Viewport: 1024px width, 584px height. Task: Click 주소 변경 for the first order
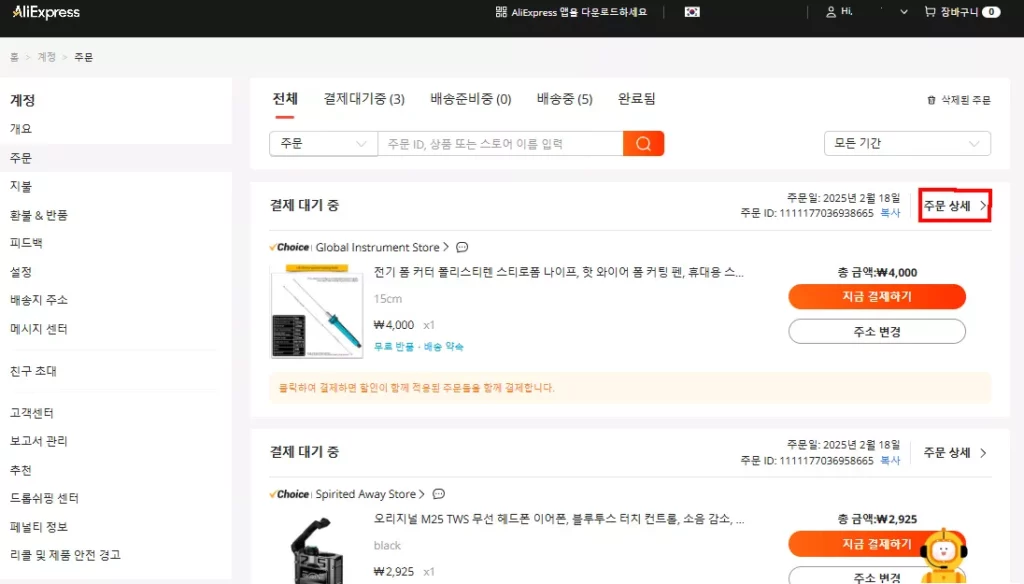(877, 331)
